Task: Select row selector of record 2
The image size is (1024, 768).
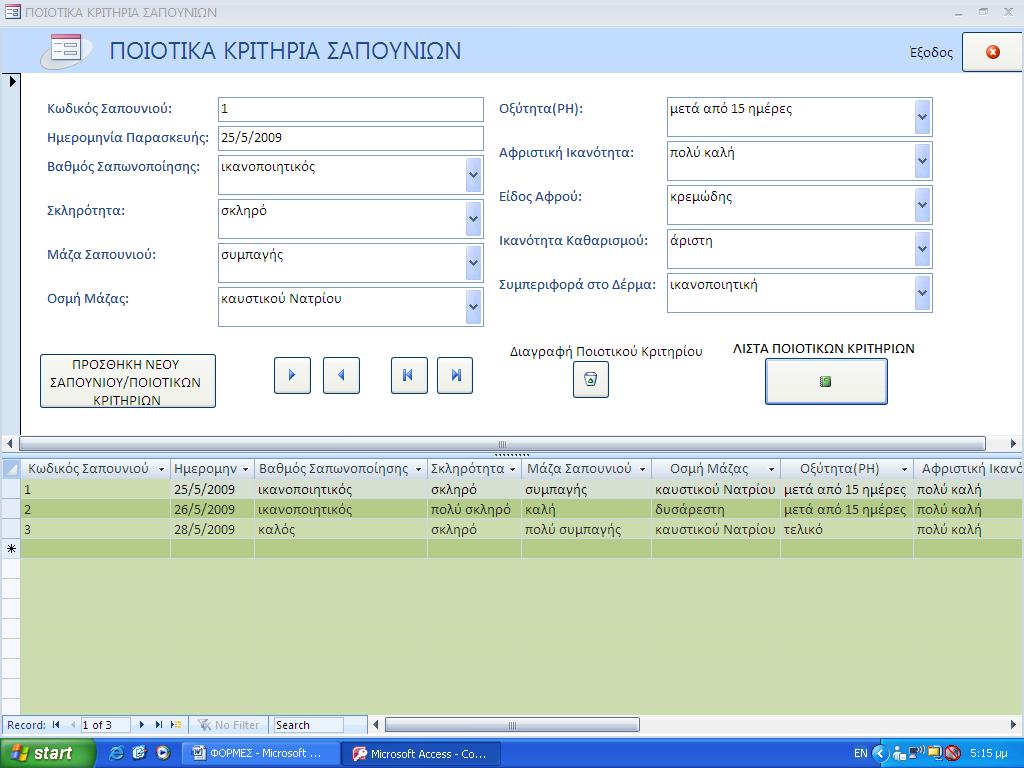Action: [x=11, y=509]
